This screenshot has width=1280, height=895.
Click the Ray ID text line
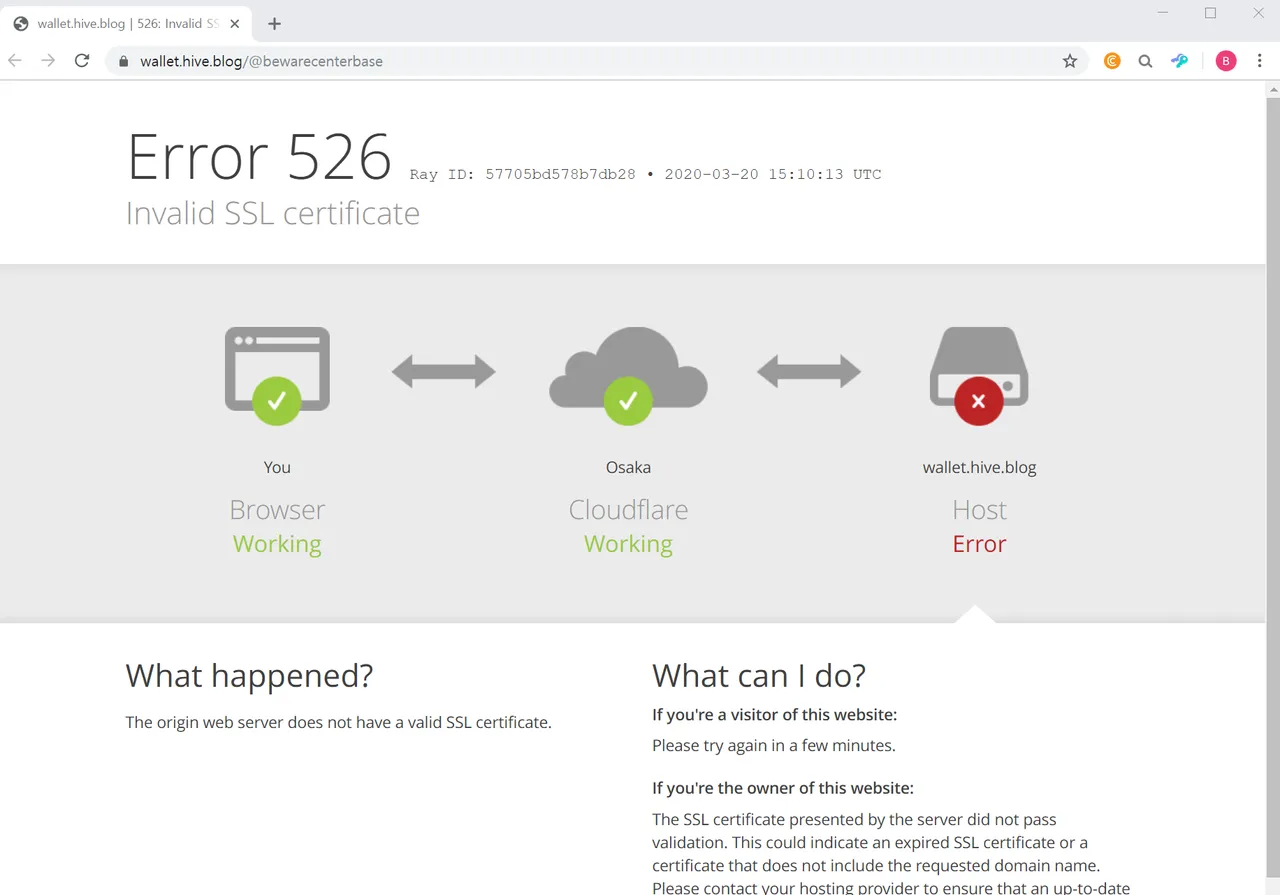[645, 174]
